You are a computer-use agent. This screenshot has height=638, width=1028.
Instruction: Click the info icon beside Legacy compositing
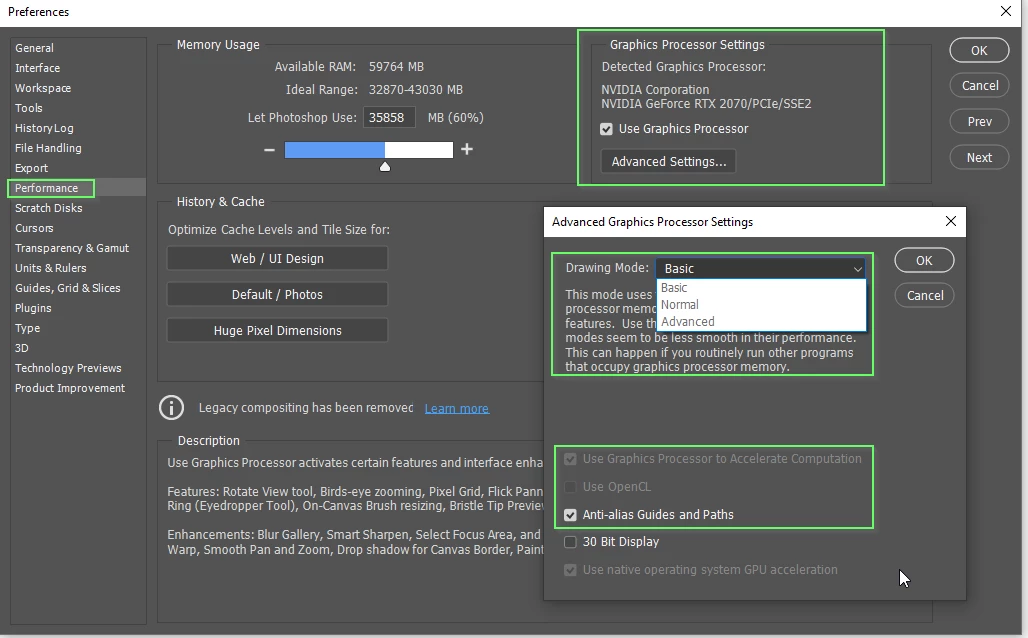[171, 407]
